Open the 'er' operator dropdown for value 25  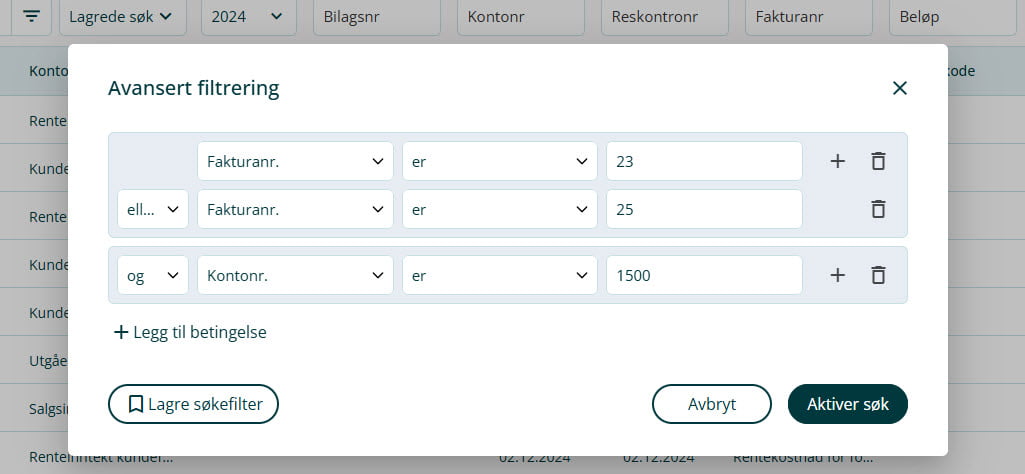point(500,209)
